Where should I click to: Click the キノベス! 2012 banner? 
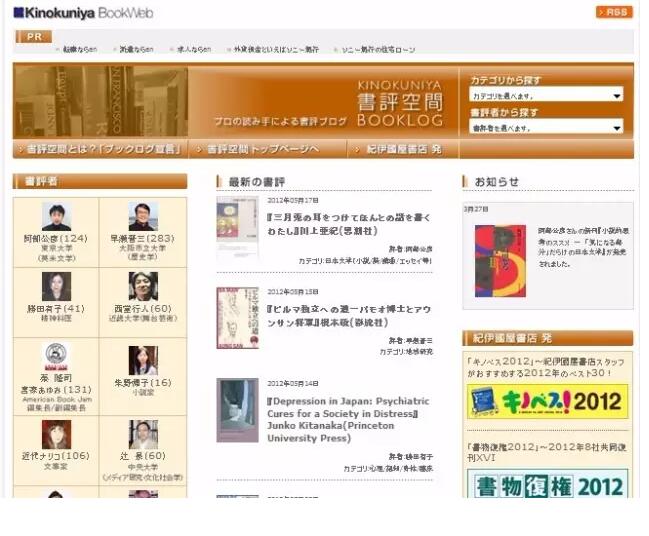(547, 401)
